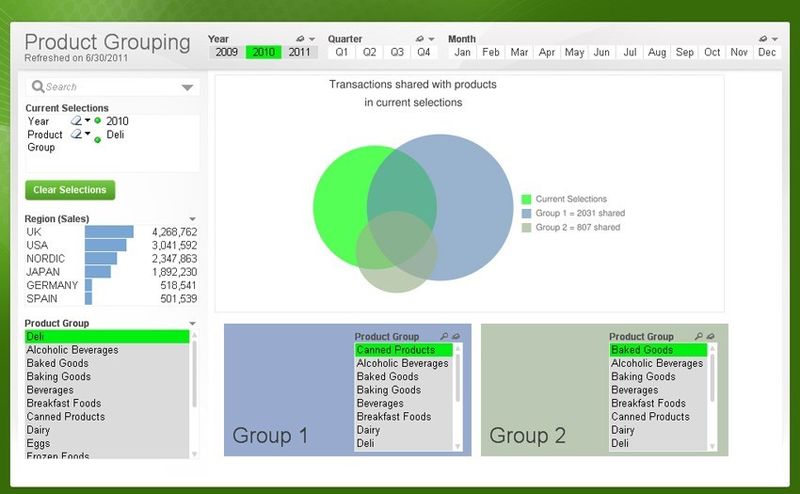Screen dimensions: 800x494
Task: Click the green status dot beside Deli selection
Action: tap(97, 139)
